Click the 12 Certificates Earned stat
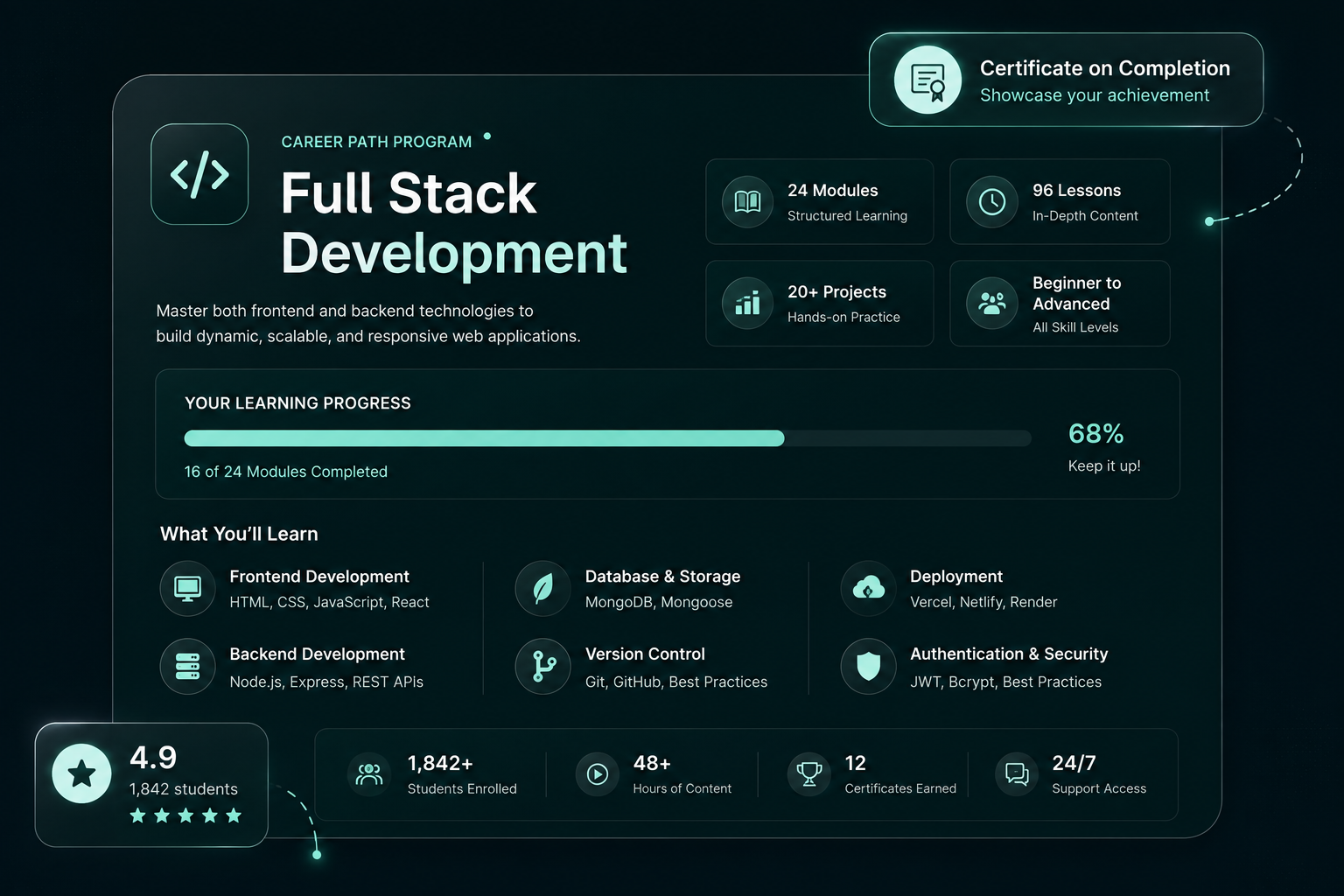Image resolution: width=1344 pixels, height=896 pixels. click(872, 774)
